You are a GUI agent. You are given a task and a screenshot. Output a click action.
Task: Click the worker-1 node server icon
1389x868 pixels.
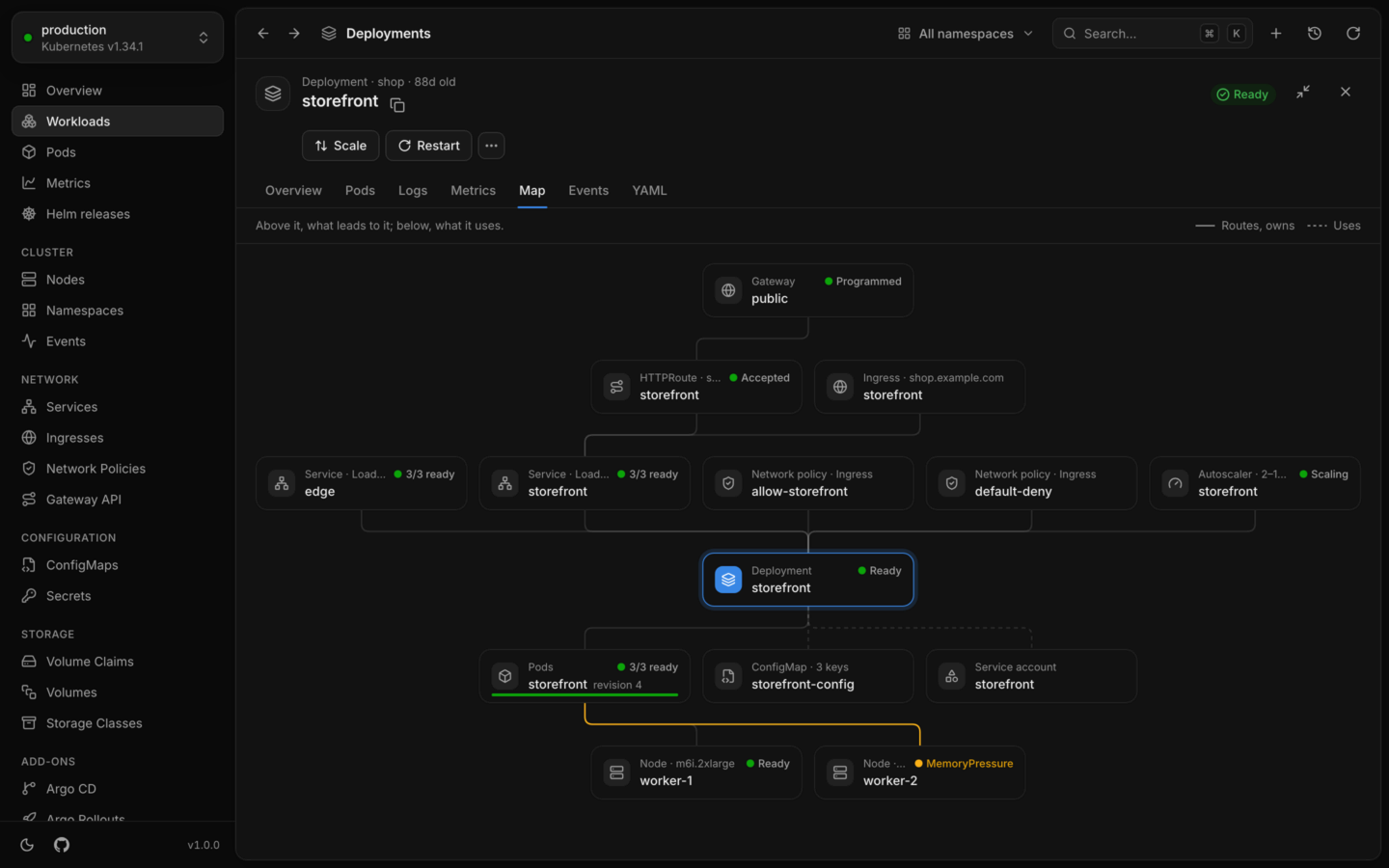(x=616, y=773)
